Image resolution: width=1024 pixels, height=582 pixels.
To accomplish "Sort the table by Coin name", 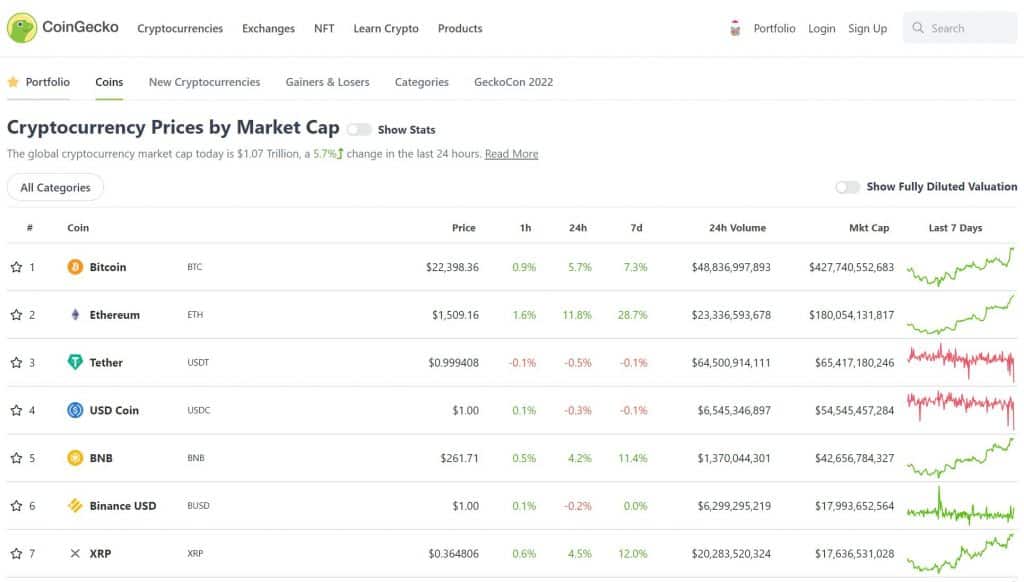I will pos(78,227).
